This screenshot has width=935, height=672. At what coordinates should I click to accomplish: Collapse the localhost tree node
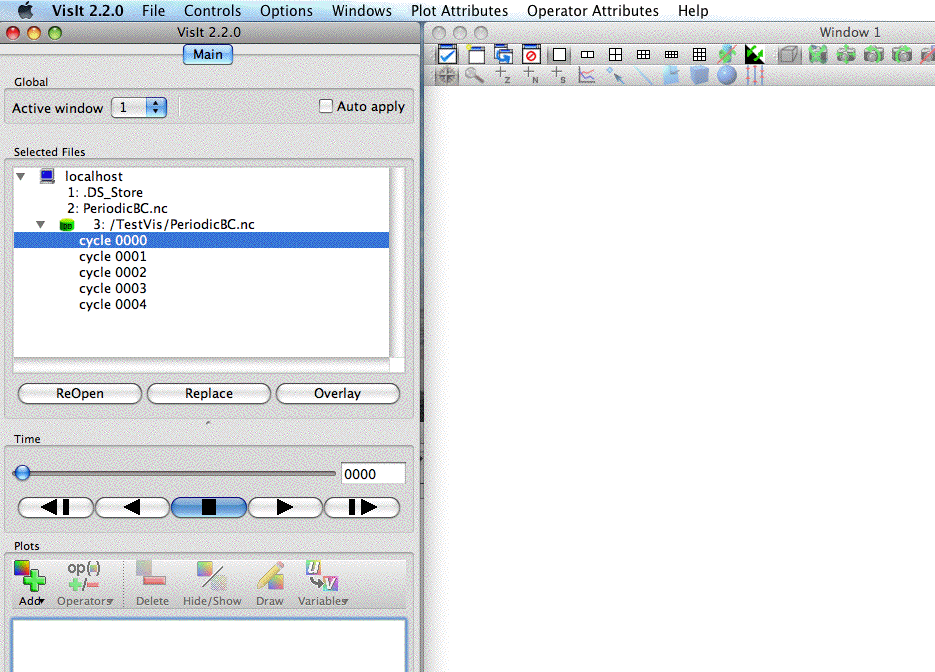tap(21, 176)
